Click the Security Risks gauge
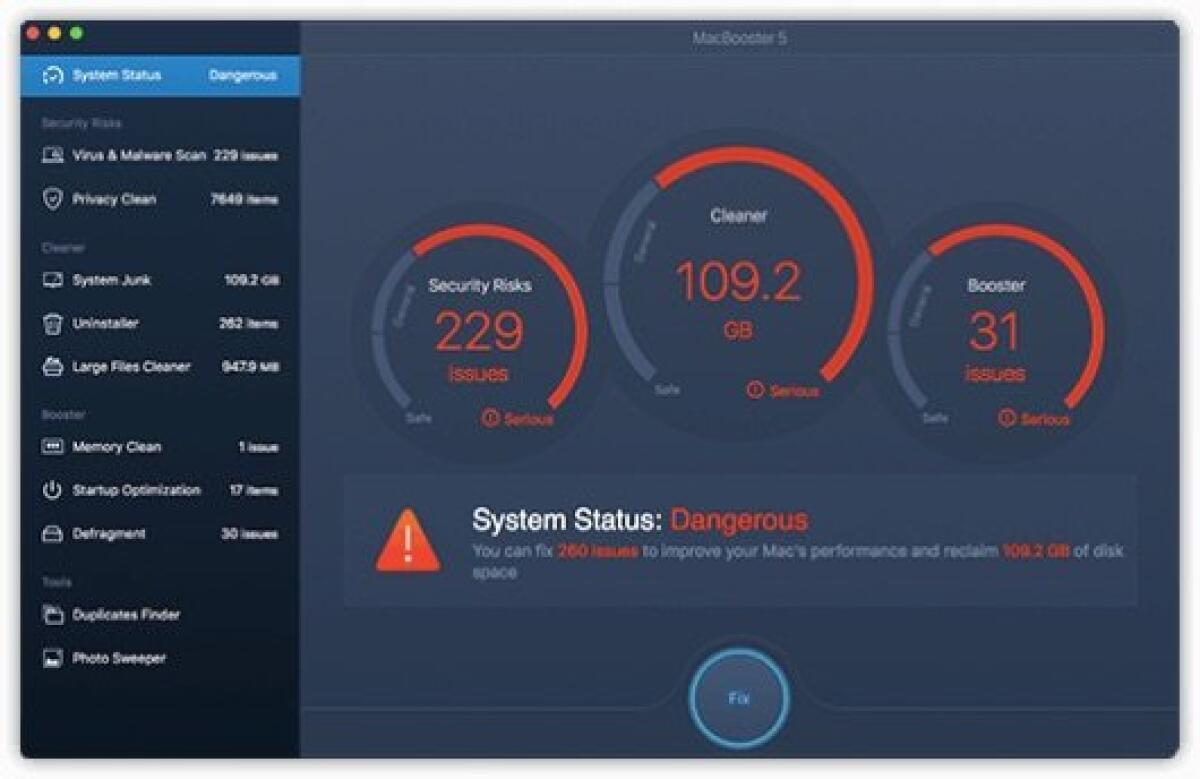The image size is (1200, 779). point(480,330)
